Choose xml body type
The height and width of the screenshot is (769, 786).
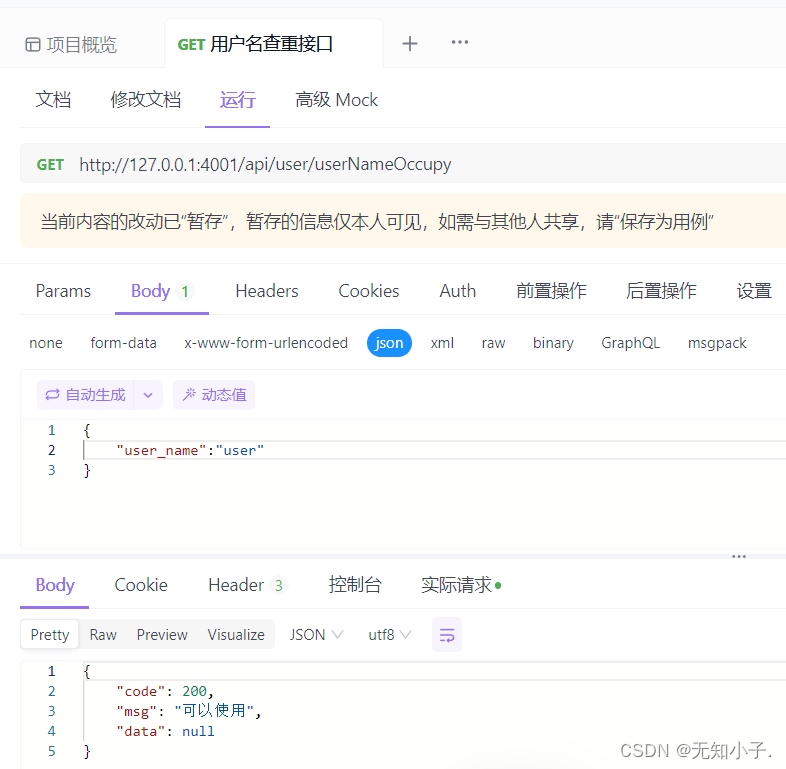(442, 343)
